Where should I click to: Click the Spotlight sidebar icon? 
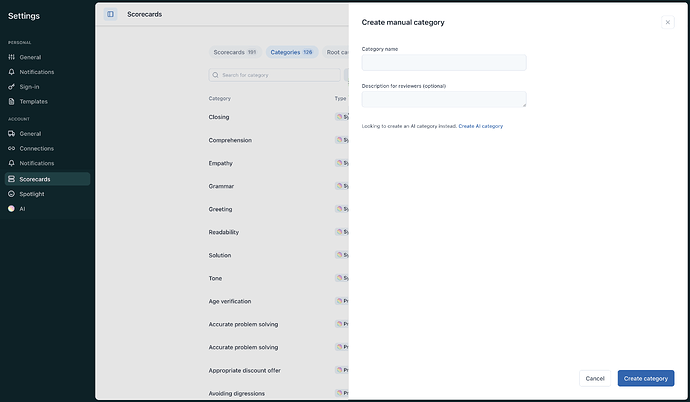[x=11, y=194]
